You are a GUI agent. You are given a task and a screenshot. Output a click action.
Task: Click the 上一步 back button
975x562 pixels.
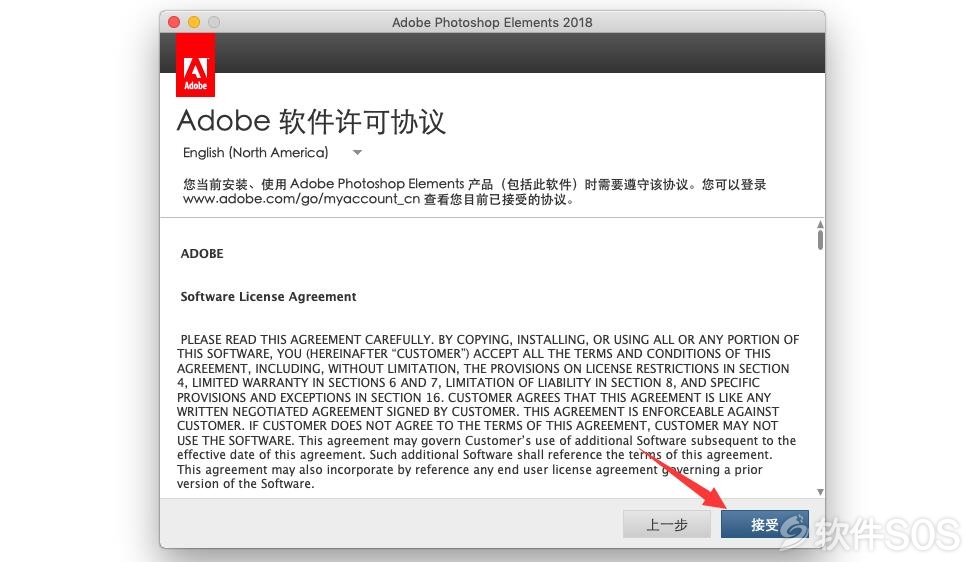pyautogui.click(x=667, y=525)
